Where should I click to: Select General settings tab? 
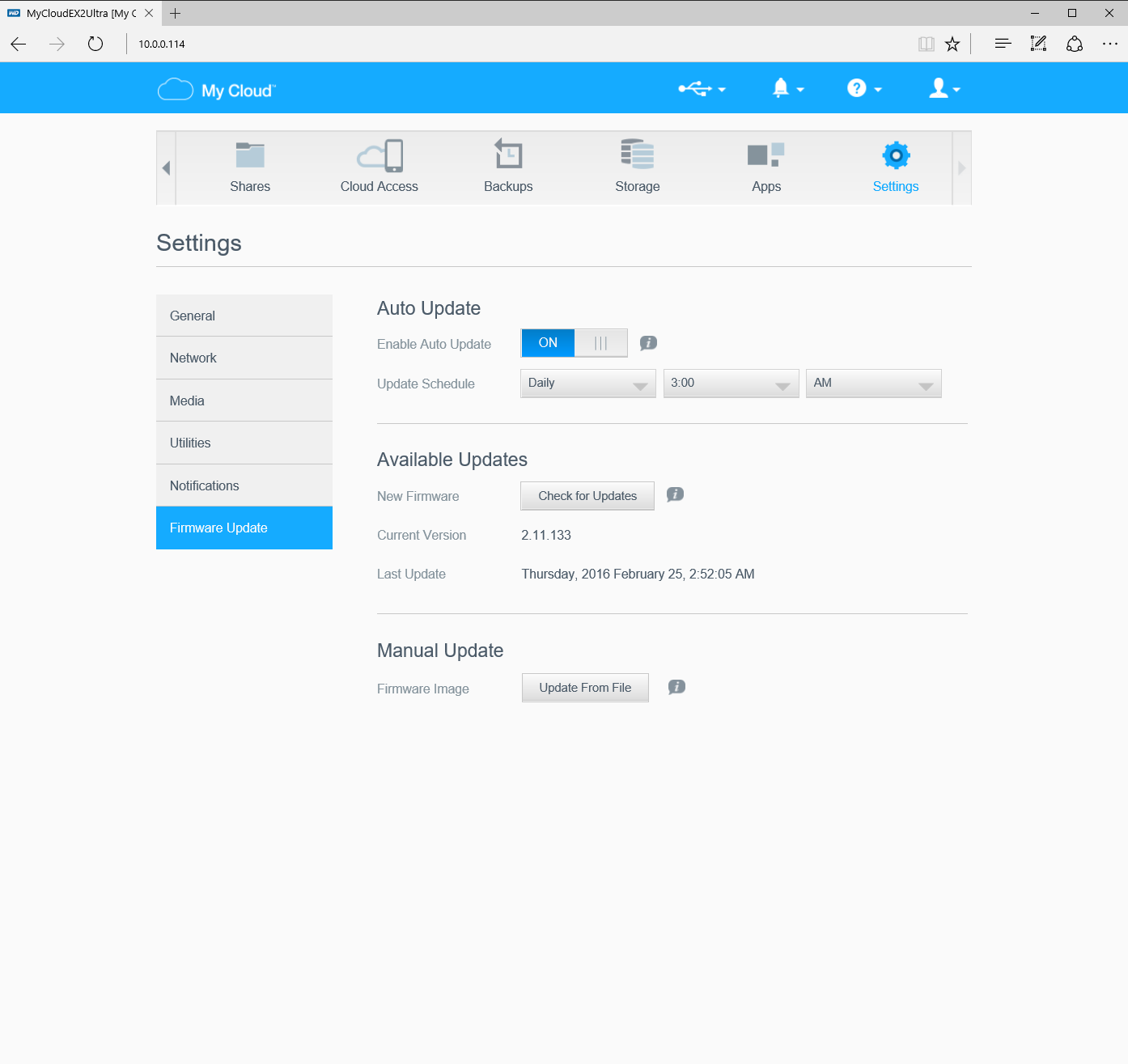click(x=244, y=316)
